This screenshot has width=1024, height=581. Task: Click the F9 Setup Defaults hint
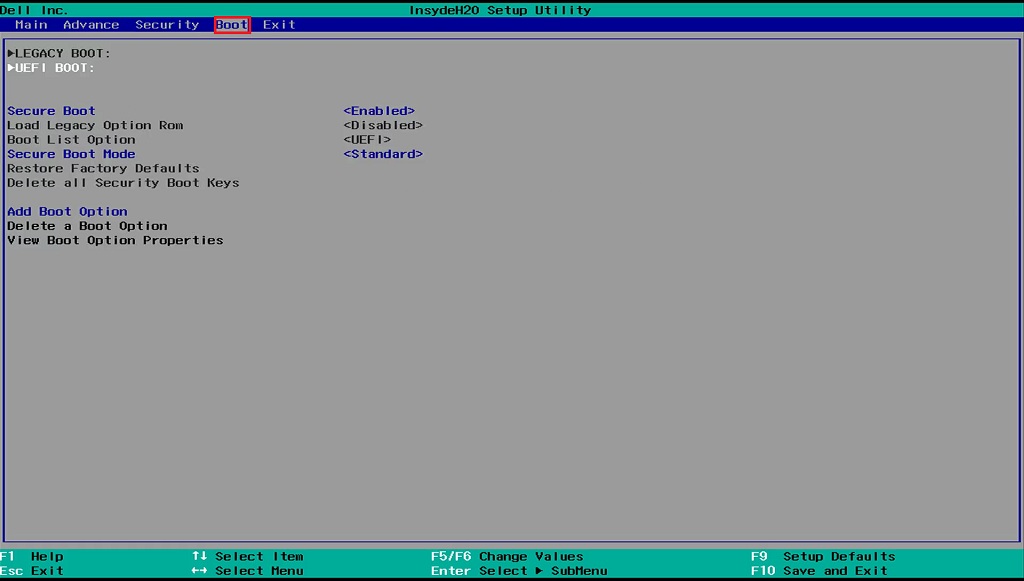[823, 557]
